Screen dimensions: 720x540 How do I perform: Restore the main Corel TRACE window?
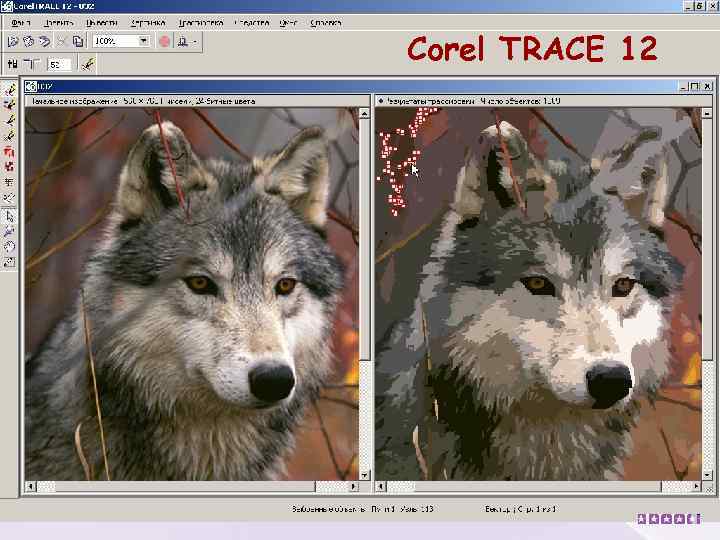(699, 6)
